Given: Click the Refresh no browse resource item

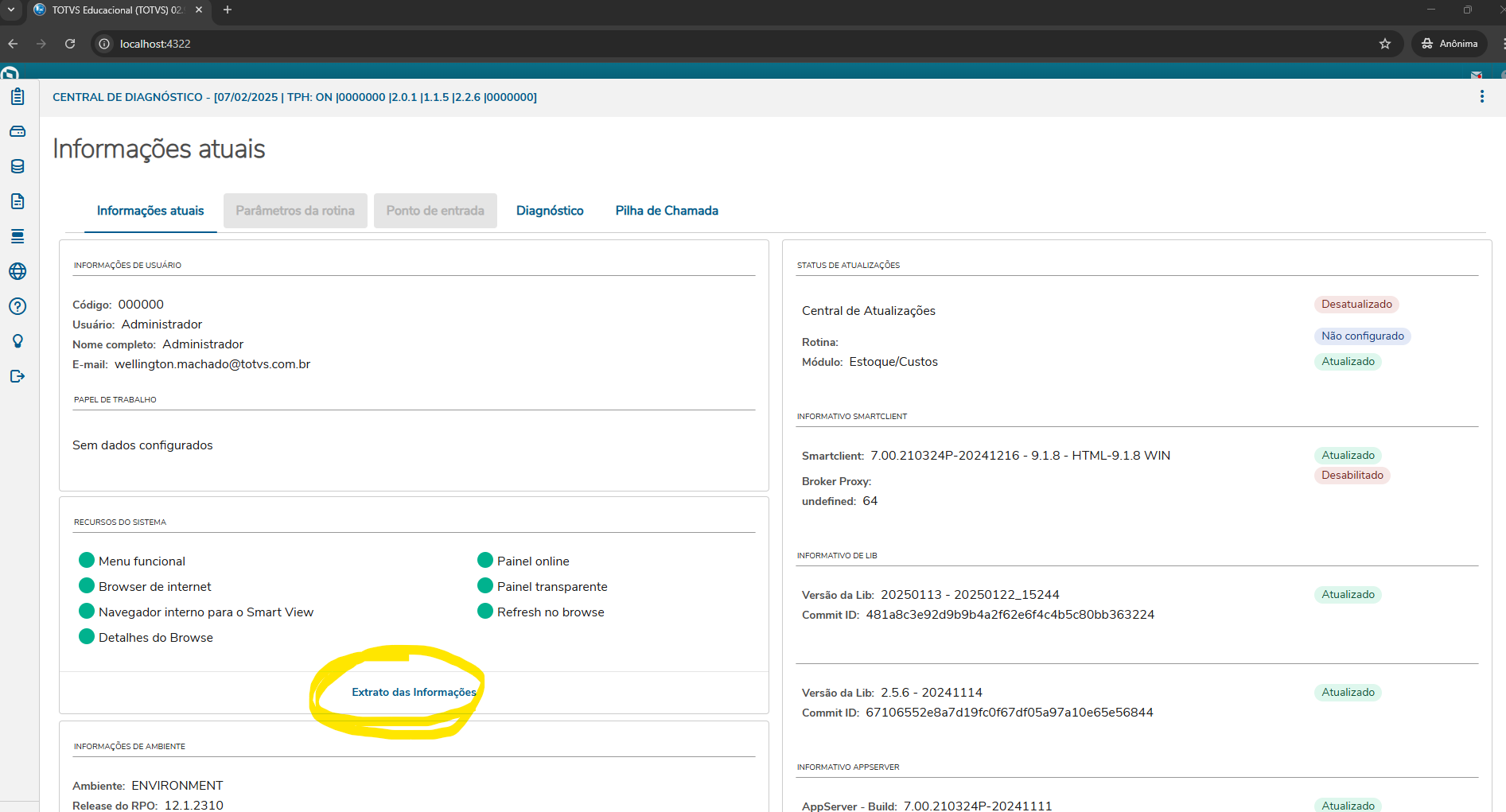Looking at the screenshot, I should [541, 612].
